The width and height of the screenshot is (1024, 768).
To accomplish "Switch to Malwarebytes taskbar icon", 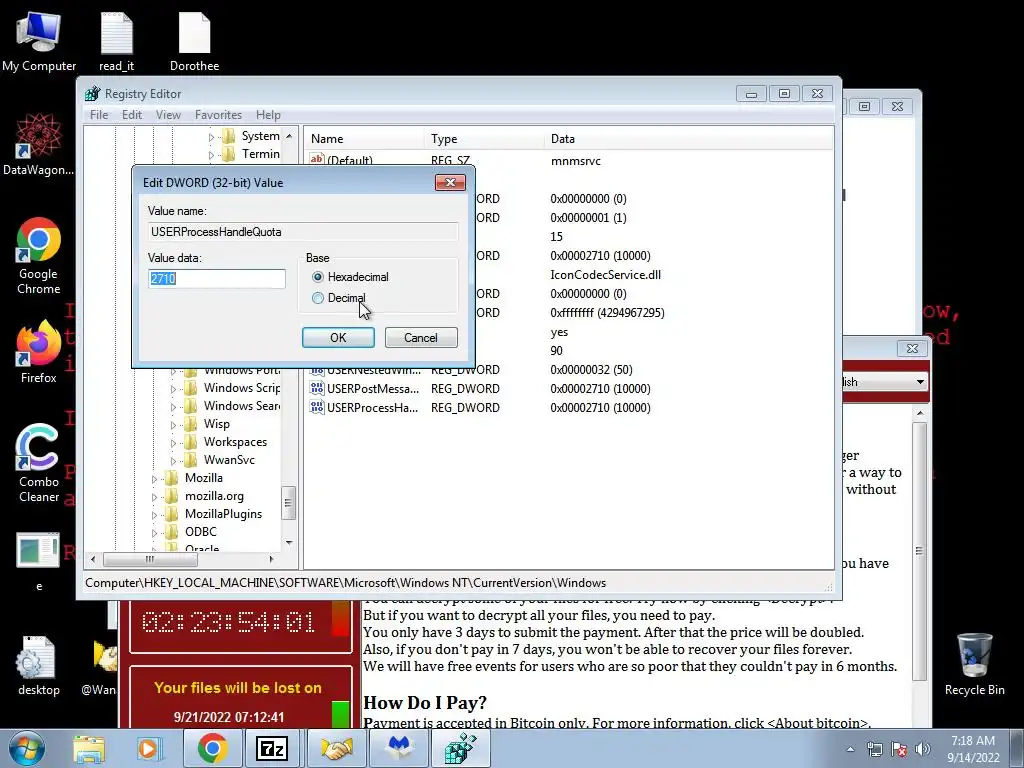I will click(x=398, y=748).
